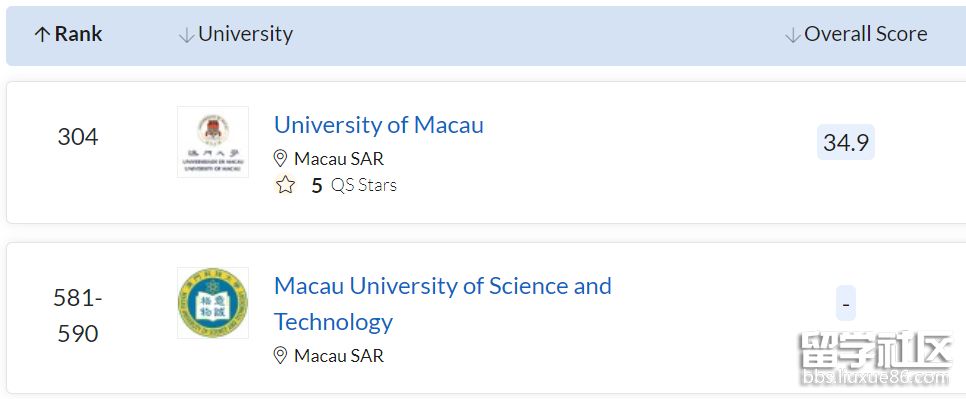Click the University of Macau logo
Viewport: 966px width, 399px height.
[x=213, y=142]
